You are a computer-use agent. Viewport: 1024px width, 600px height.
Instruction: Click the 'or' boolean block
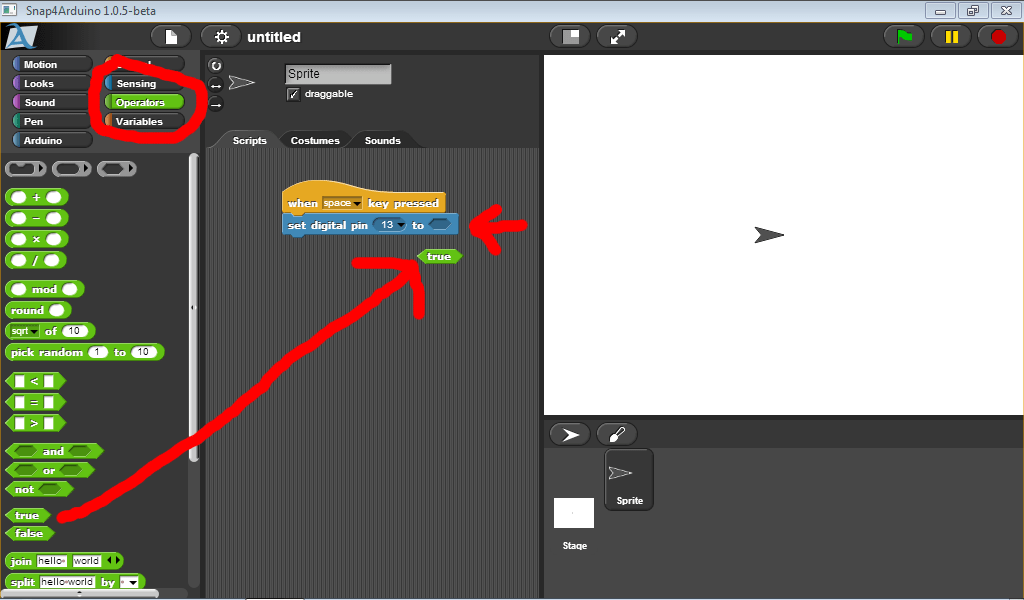[x=50, y=470]
